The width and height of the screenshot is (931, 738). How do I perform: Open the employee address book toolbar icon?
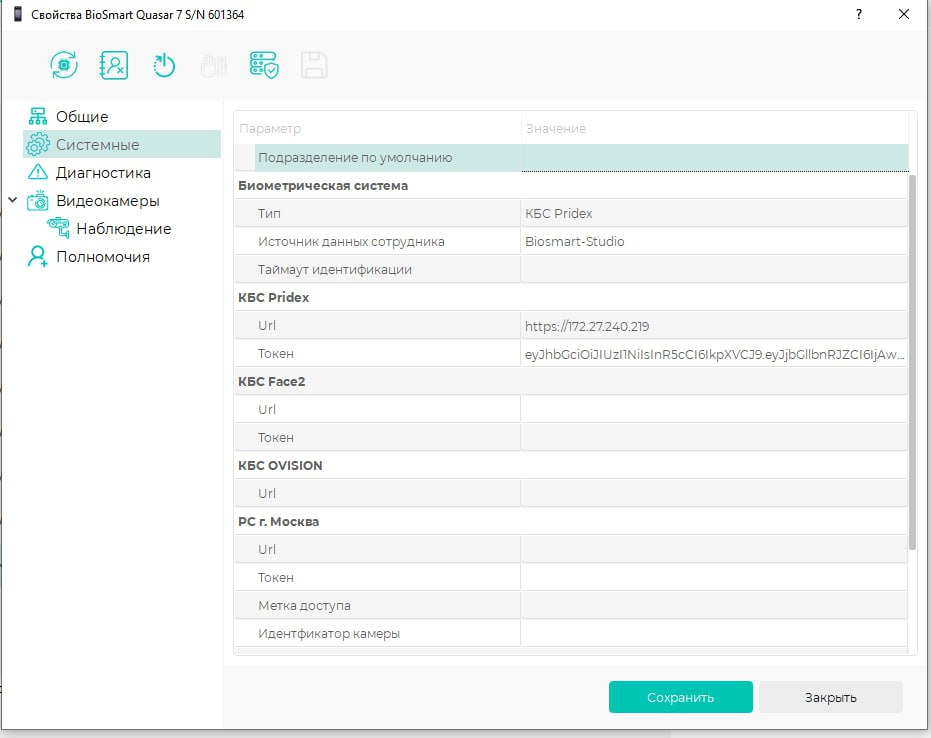coord(113,65)
